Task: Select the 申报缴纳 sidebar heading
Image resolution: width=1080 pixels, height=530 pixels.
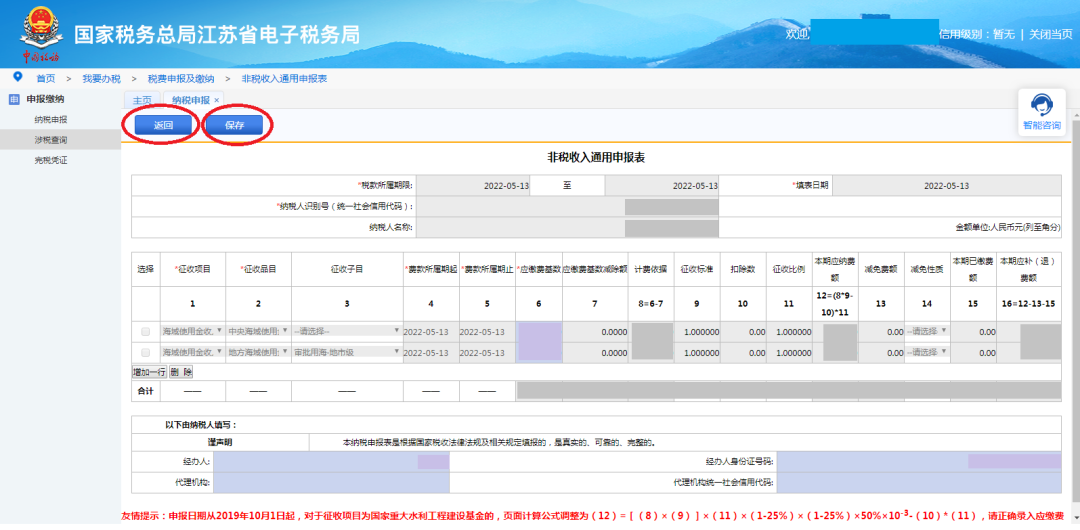Action: [45, 99]
